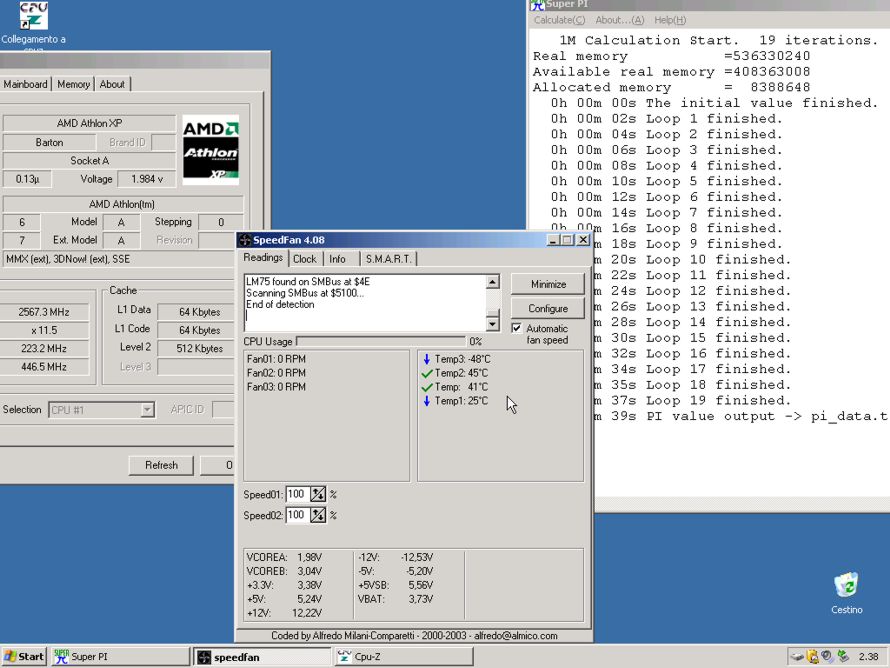Click the third system tray icon
890x668 pixels.
pyautogui.click(x=828, y=656)
